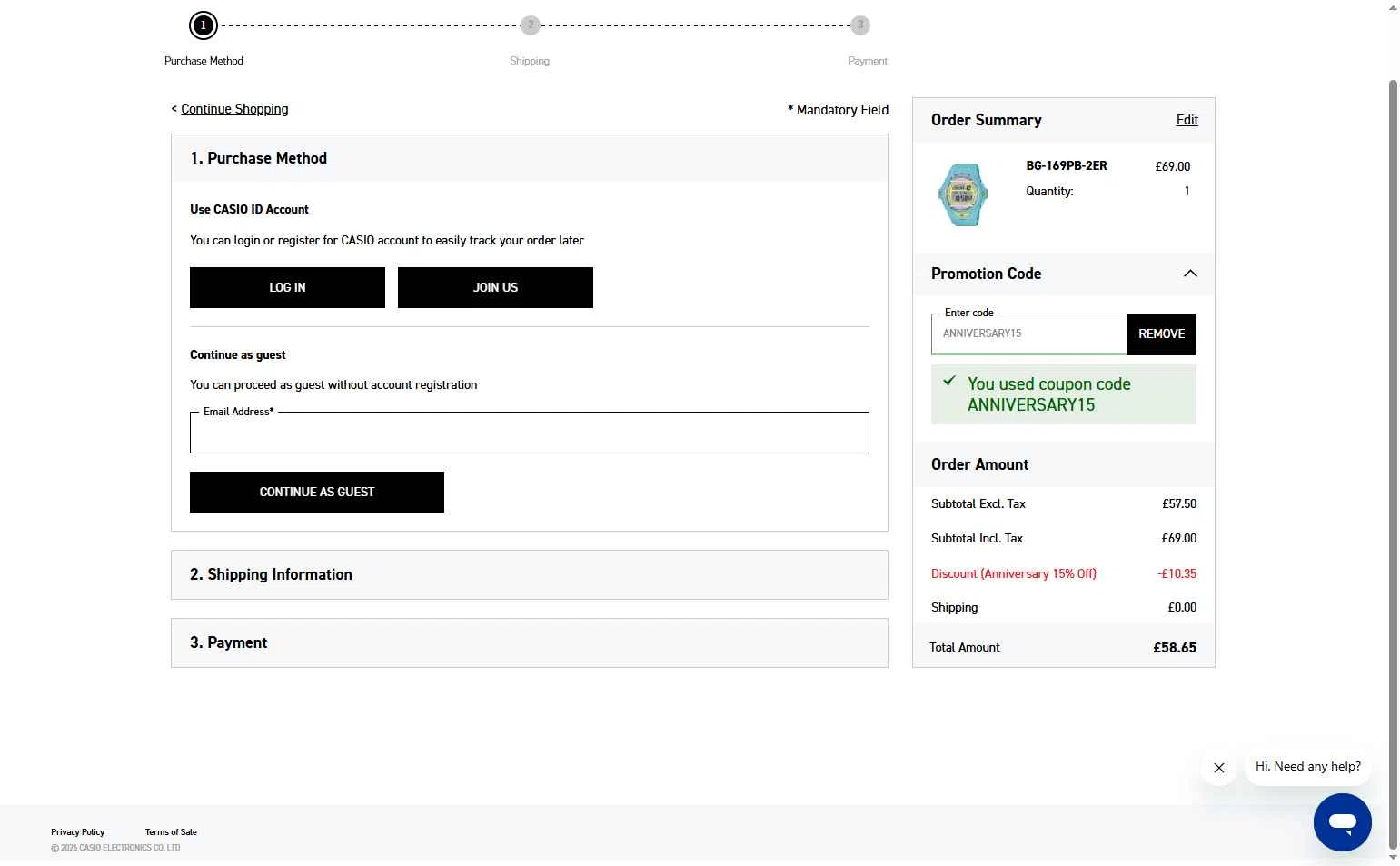The height and width of the screenshot is (866, 1400).
Task: Click the 'Shipping' progress step label
Action: tap(530, 61)
